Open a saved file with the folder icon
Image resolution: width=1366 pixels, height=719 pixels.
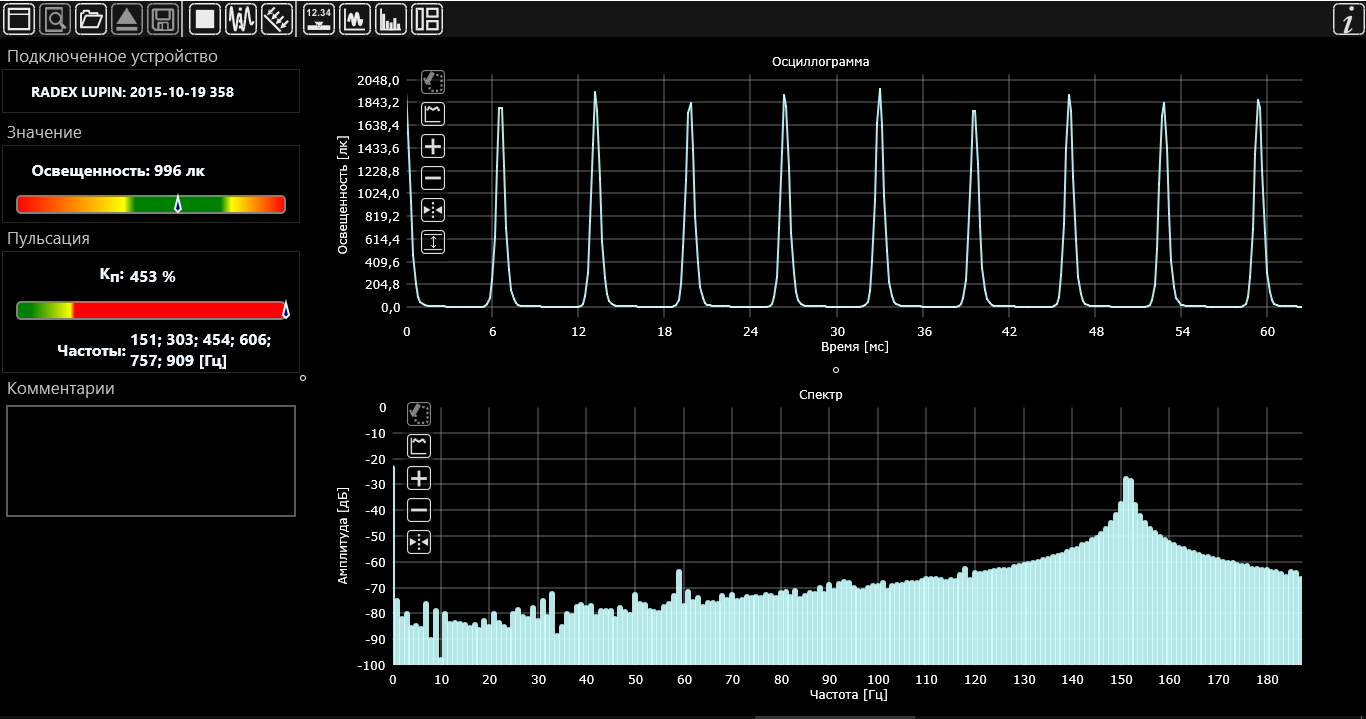coord(91,18)
